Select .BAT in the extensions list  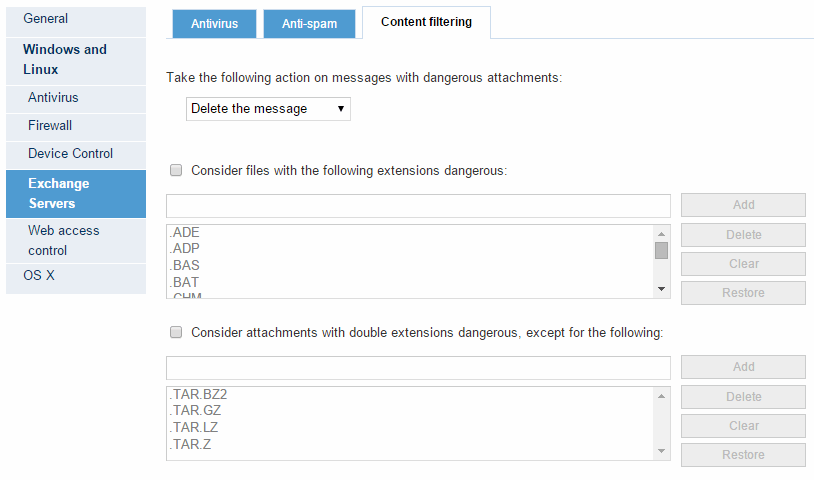coord(186,282)
